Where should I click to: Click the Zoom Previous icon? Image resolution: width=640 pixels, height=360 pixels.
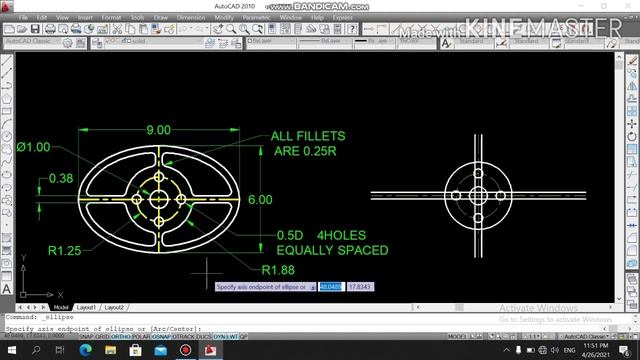[x=257, y=29]
